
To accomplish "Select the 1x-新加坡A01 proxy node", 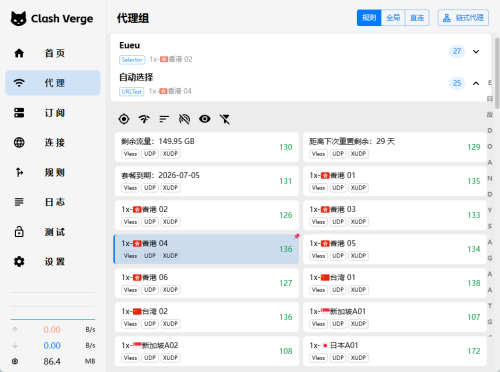I will [395, 317].
